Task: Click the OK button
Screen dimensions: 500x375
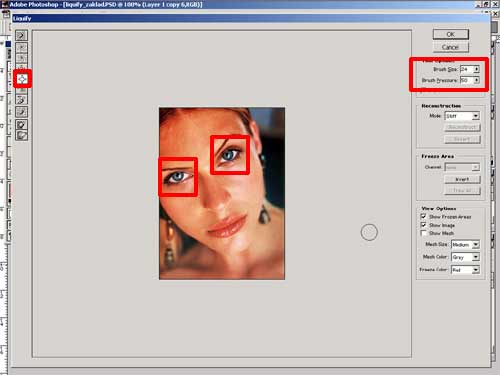Action: pyautogui.click(x=451, y=34)
